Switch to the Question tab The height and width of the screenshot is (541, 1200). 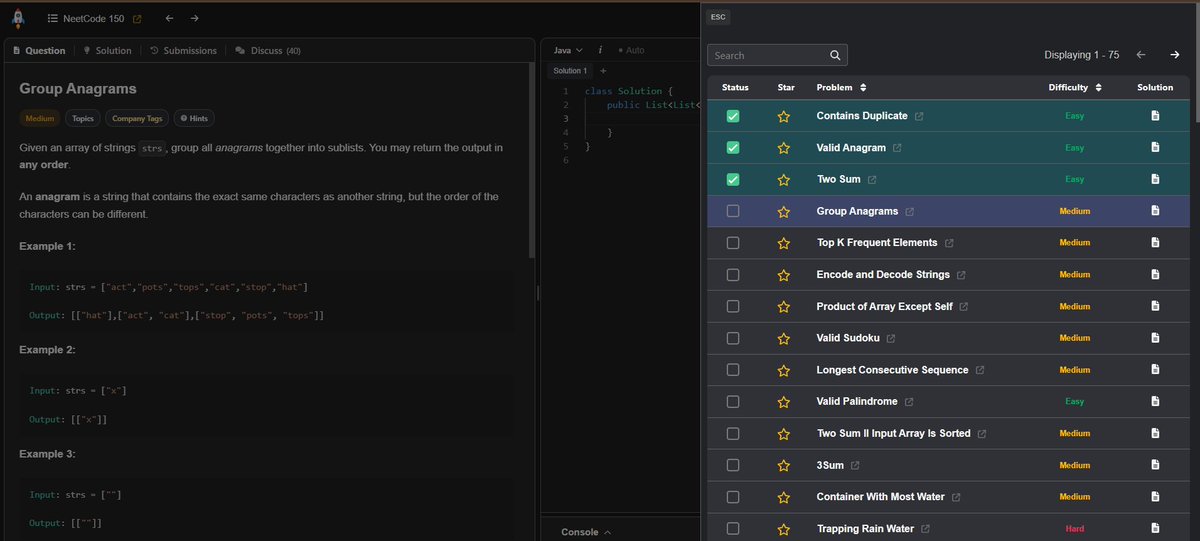(x=39, y=50)
